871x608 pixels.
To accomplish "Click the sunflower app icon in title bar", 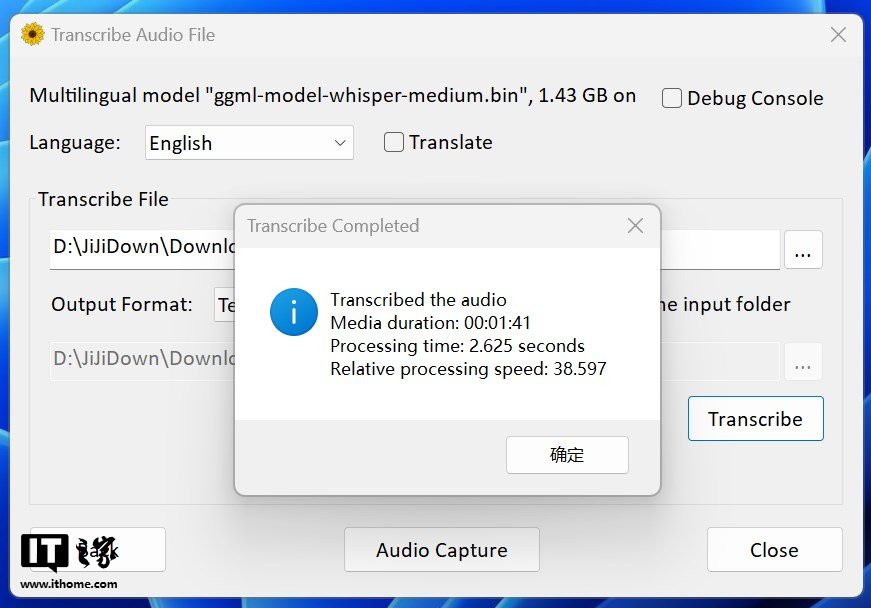I will coord(33,35).
